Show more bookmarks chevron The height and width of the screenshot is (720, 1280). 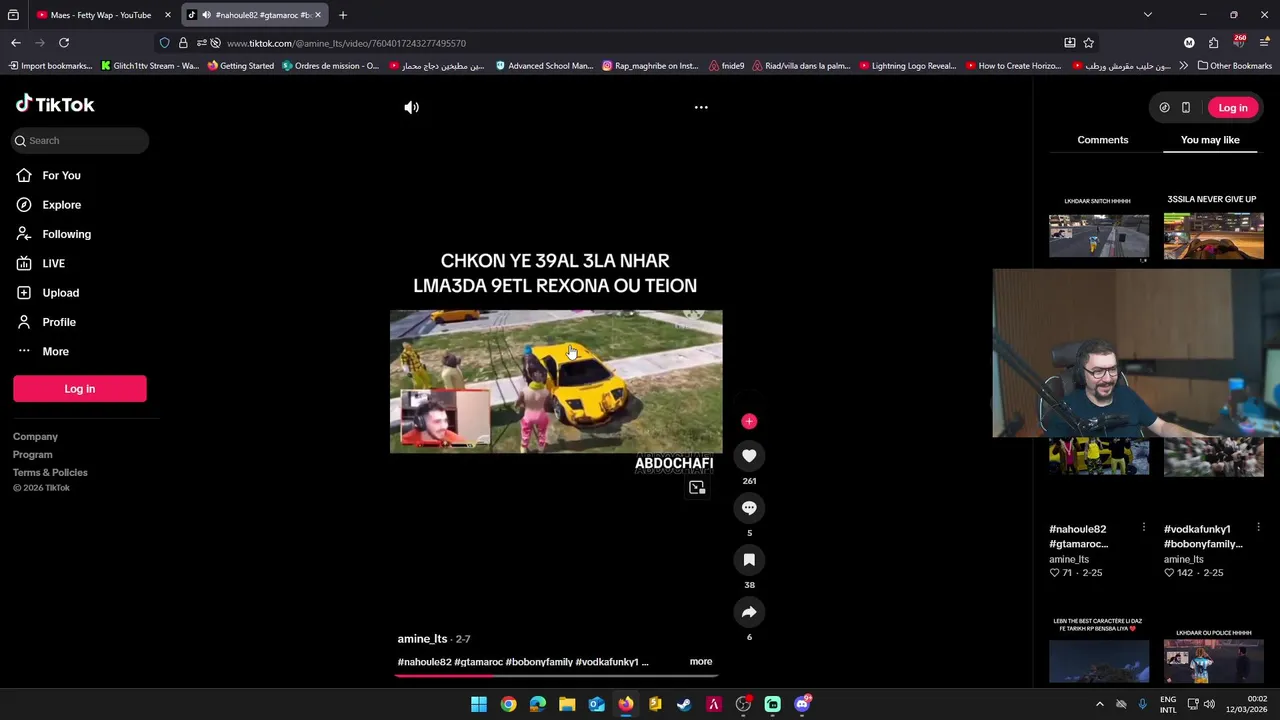point(1184,66)
